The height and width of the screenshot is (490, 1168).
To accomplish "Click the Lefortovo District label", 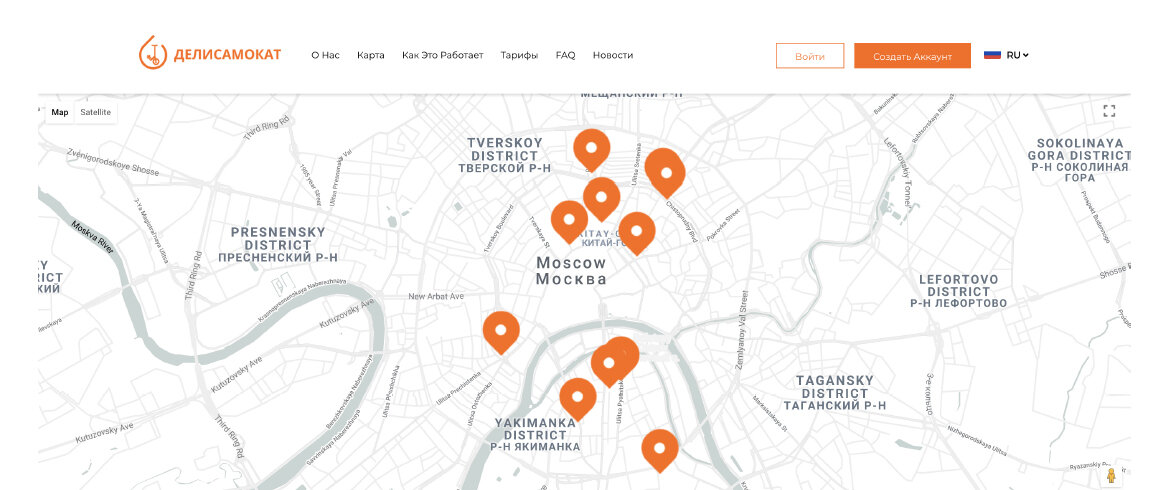I will [x=959, y=291].
